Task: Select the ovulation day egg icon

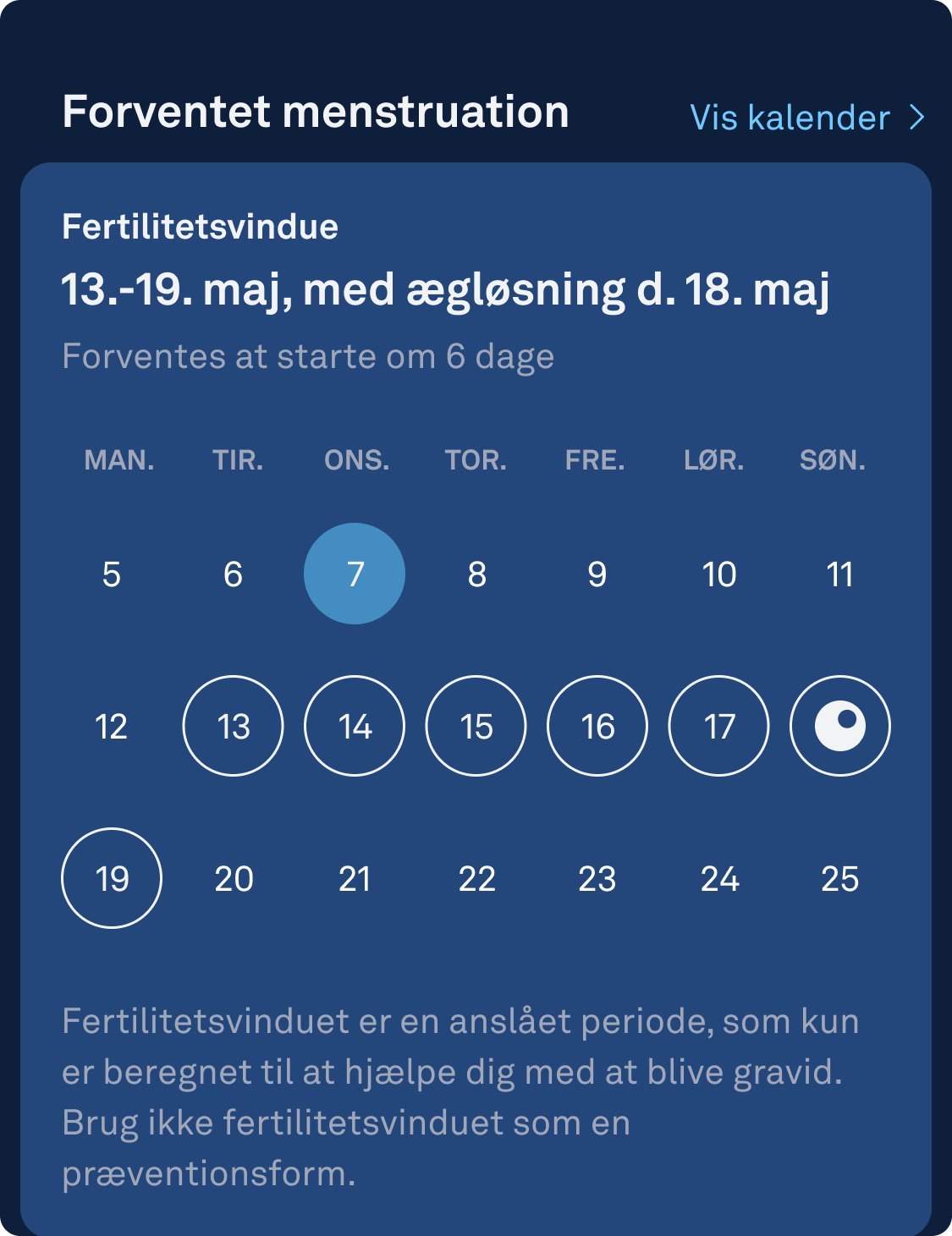Action: click(x=839, y=726)
